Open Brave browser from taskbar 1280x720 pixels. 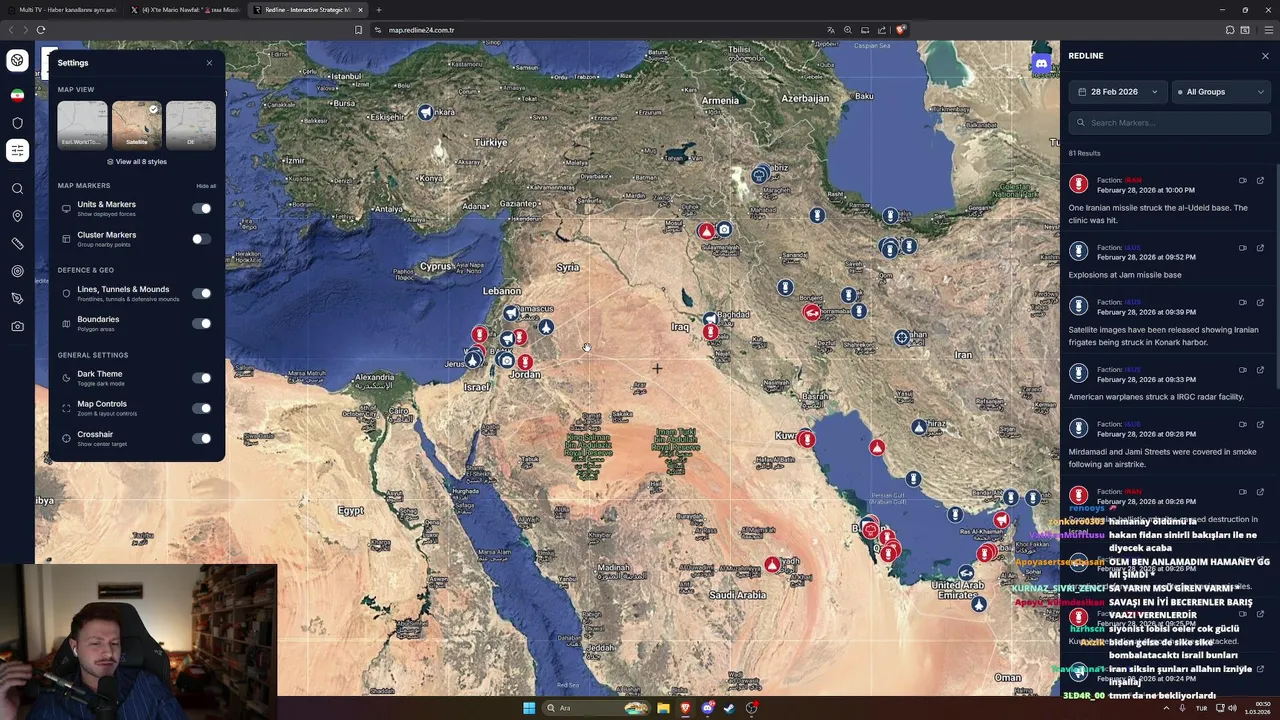click(x=685, y=708)
